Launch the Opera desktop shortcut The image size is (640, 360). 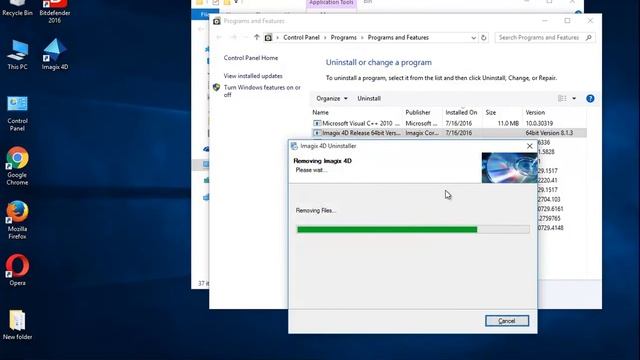coord(17,270)
